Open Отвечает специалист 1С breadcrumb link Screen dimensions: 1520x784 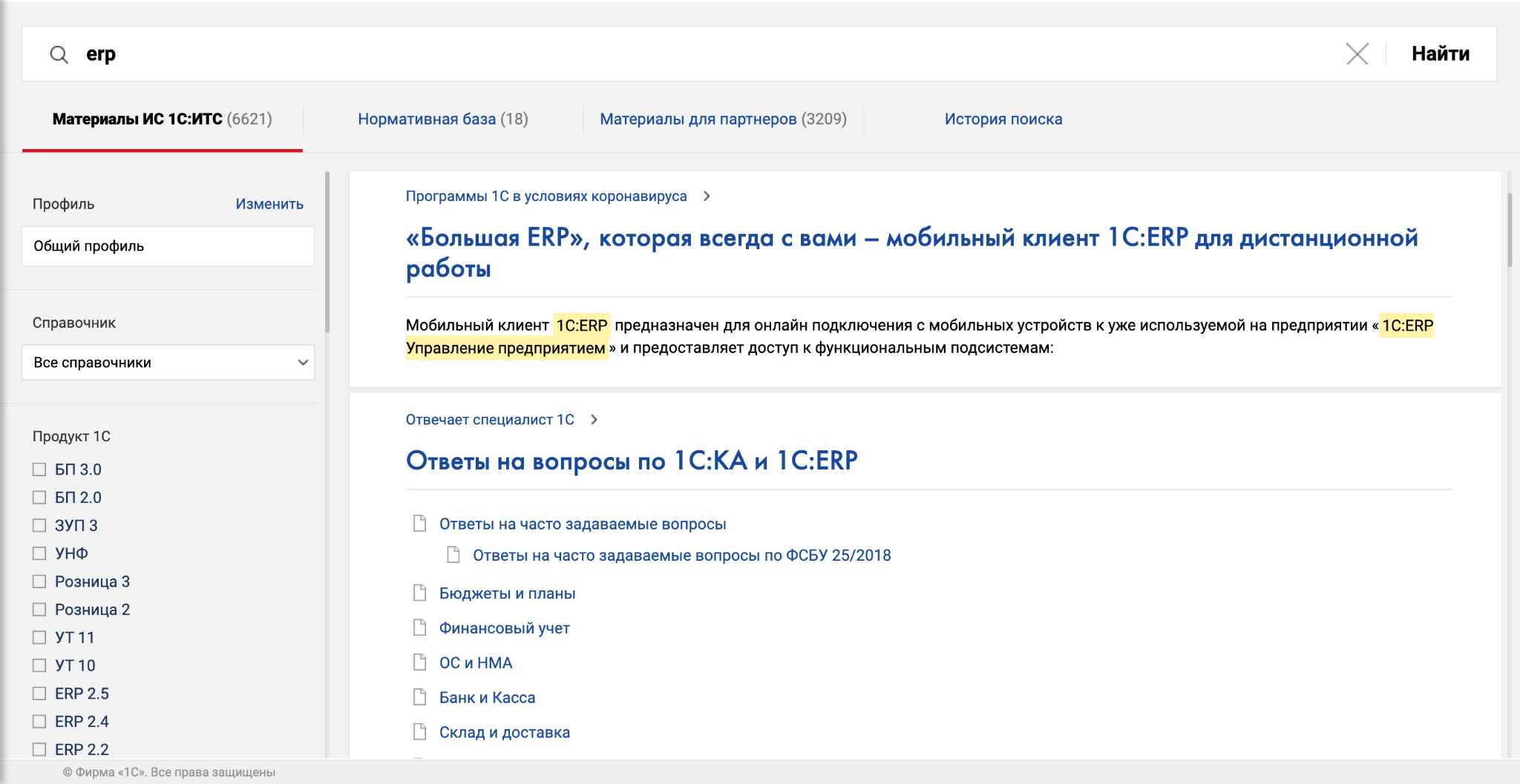click(490, 420)
